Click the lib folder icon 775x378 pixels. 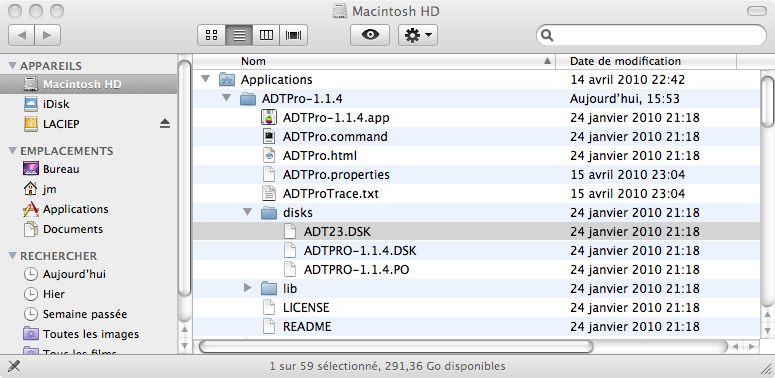pos(268,288)
